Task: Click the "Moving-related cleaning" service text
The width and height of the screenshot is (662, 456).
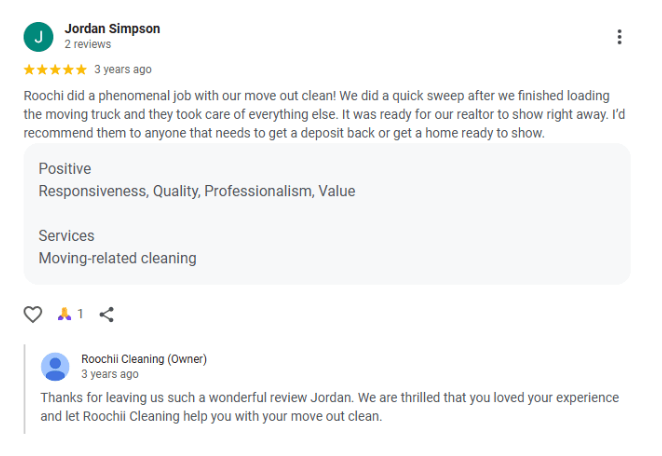Action: point(117,258)
